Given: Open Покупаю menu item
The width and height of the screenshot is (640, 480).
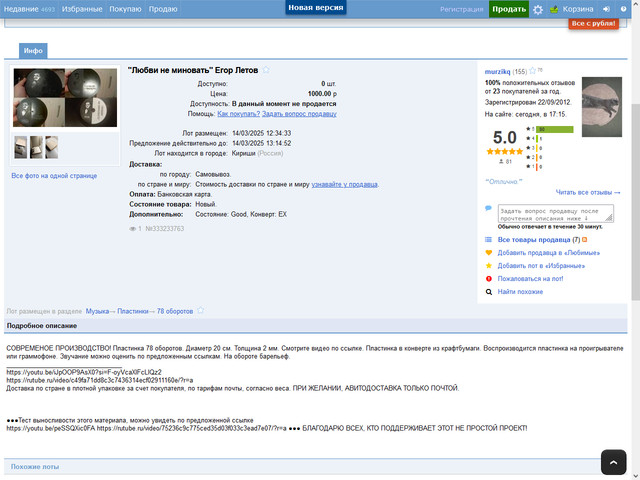Looking at the screenshot, I should pos(125,9).
